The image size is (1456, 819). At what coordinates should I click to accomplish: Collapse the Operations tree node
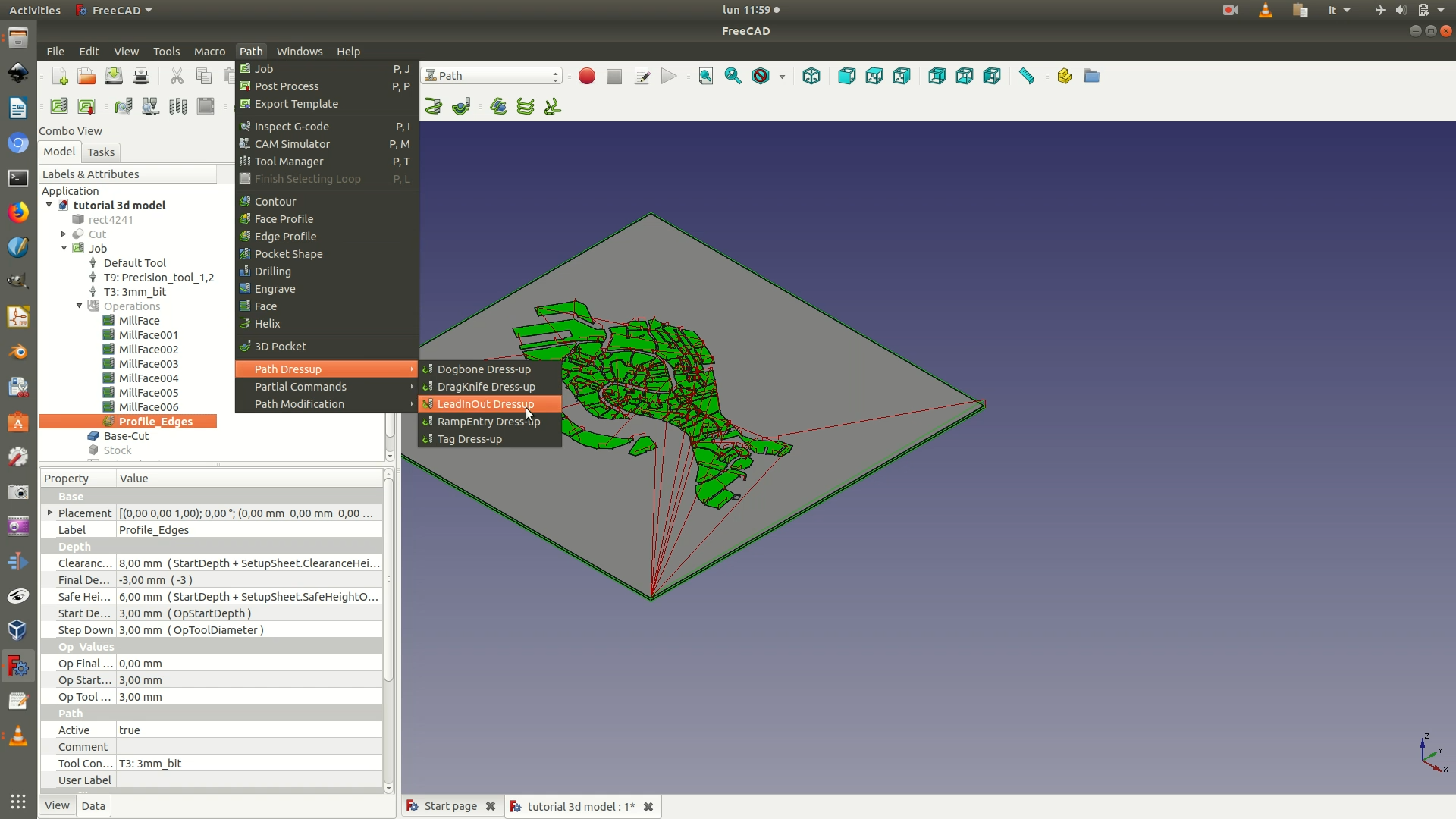pyautogui.click(x=79, y=306)
